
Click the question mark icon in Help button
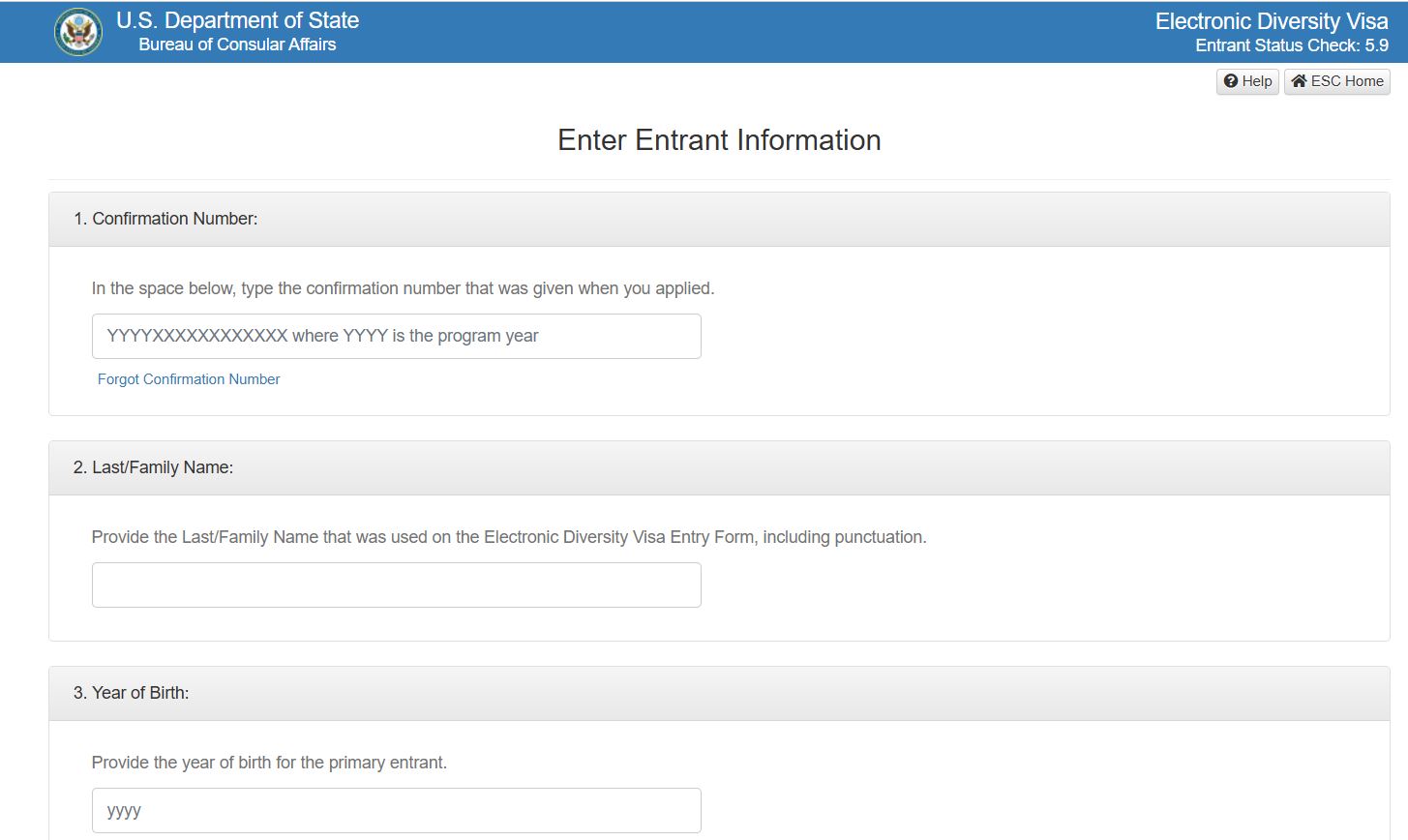(x=1231, y=81)
